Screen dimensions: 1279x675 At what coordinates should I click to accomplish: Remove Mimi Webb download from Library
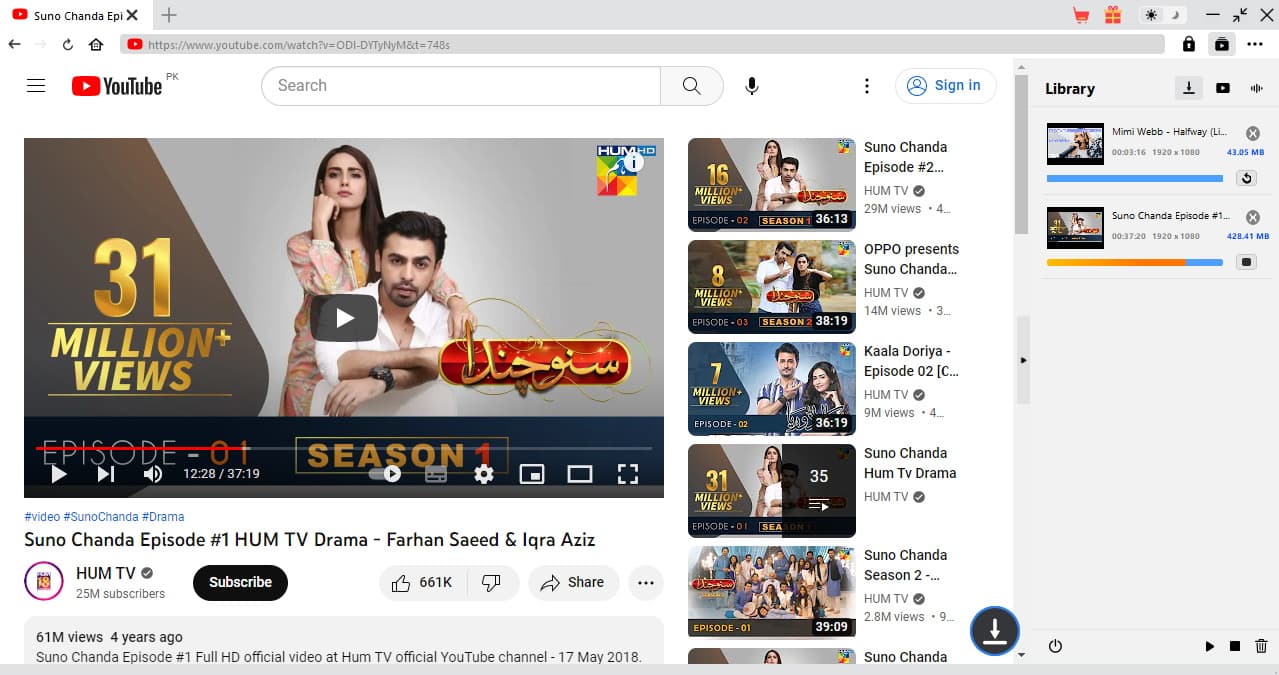click(1252, 133)
